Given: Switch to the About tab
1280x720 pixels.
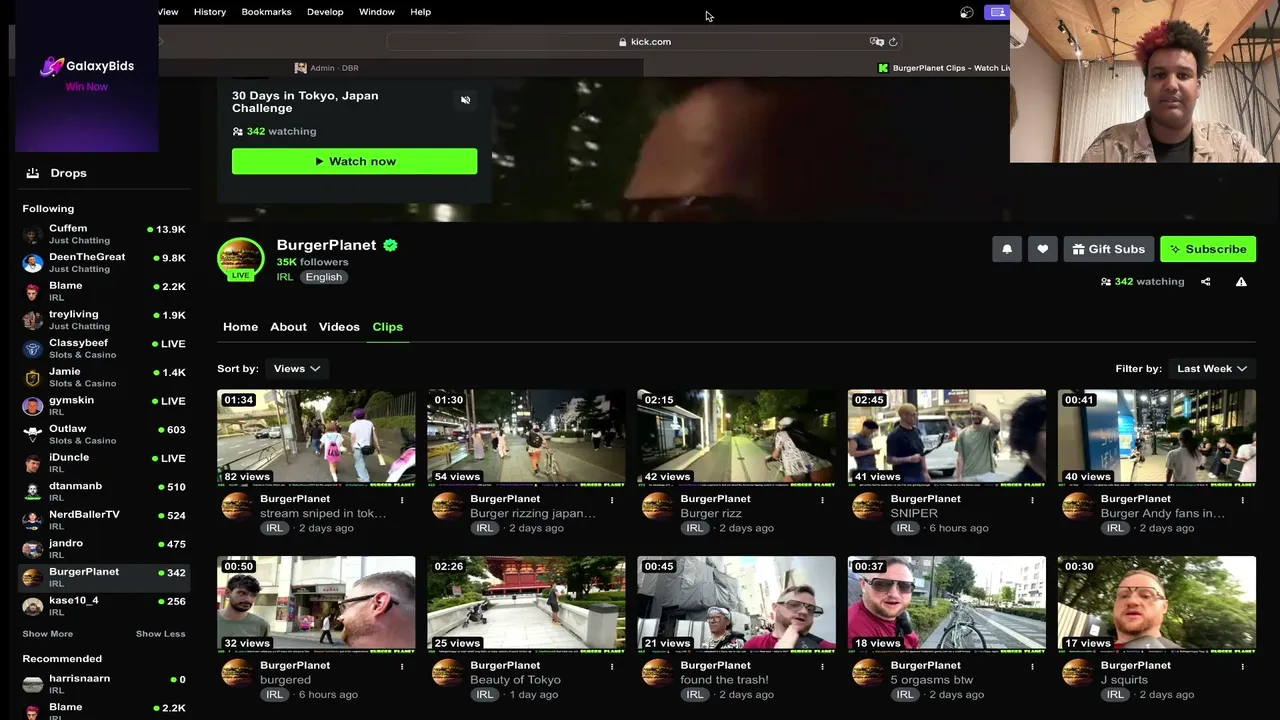Looking at the screenshot, I should (288, 327).
